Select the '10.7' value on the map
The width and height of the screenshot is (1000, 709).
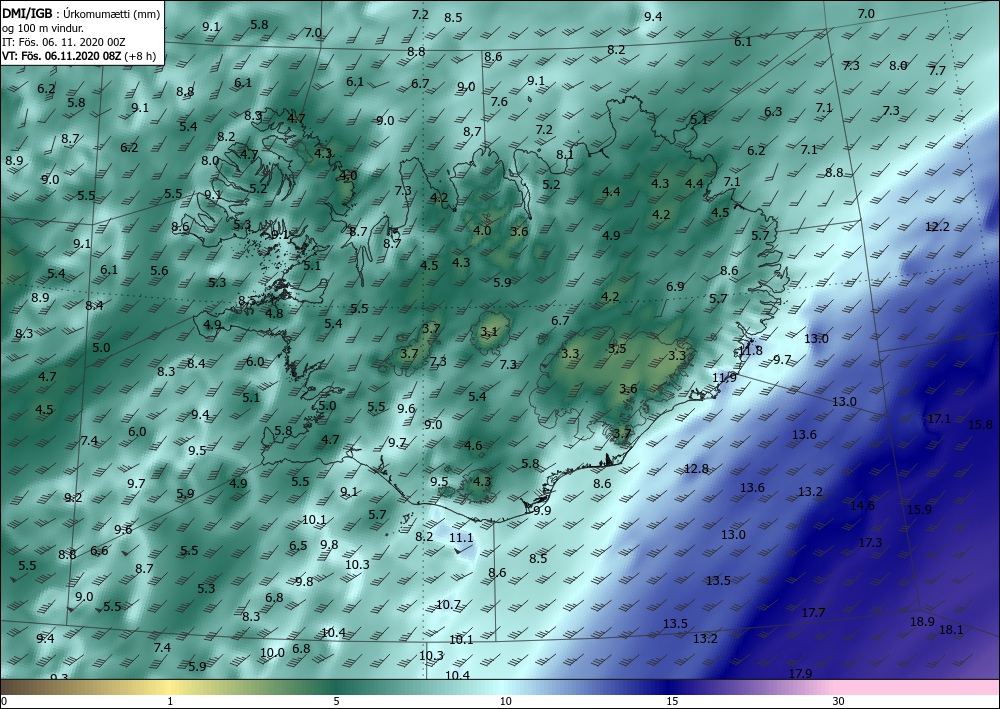(x=448, y=604)
